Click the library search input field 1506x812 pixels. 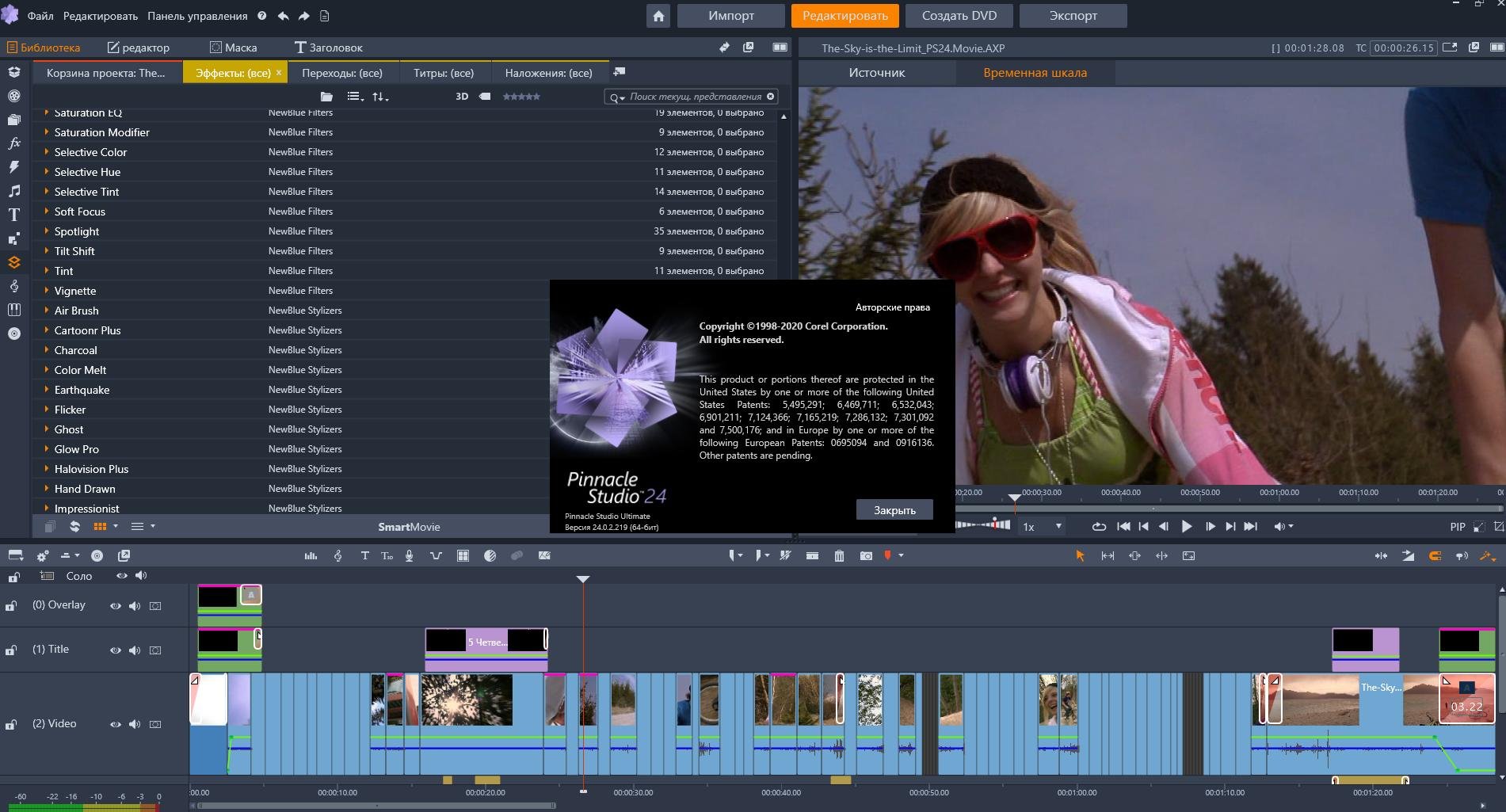(695, 97)
